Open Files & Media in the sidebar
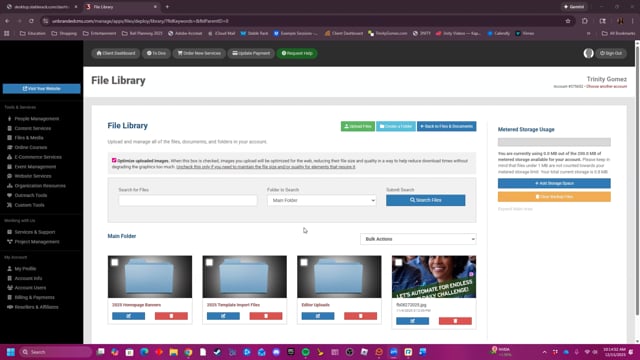 pyautogui.click(x=29, y=138)
